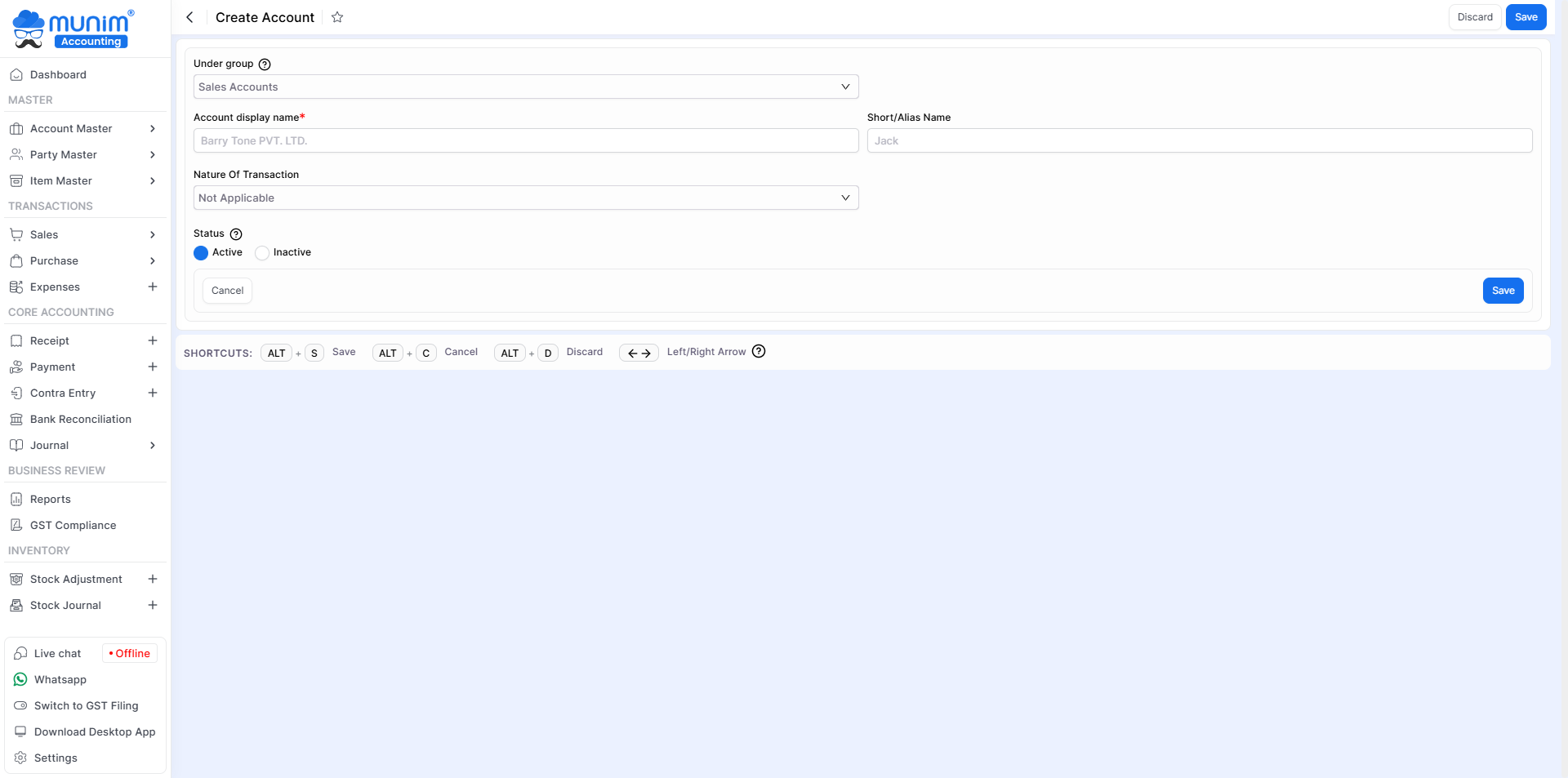
Task: Click the plus icon beside Stock Adjustment
Action: [x=152, y=579]
